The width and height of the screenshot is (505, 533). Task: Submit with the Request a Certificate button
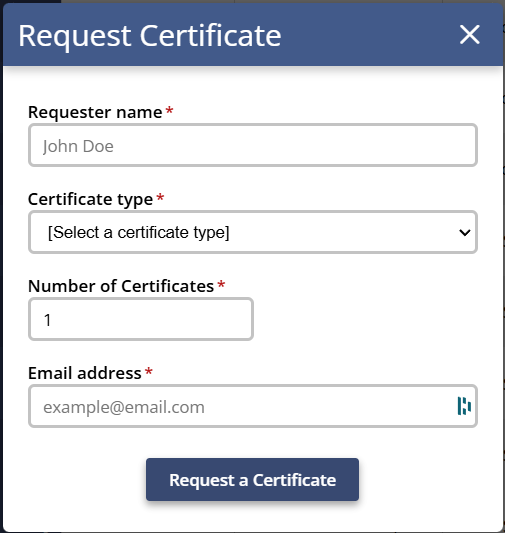pyautogui.click(x=252, y=480)
